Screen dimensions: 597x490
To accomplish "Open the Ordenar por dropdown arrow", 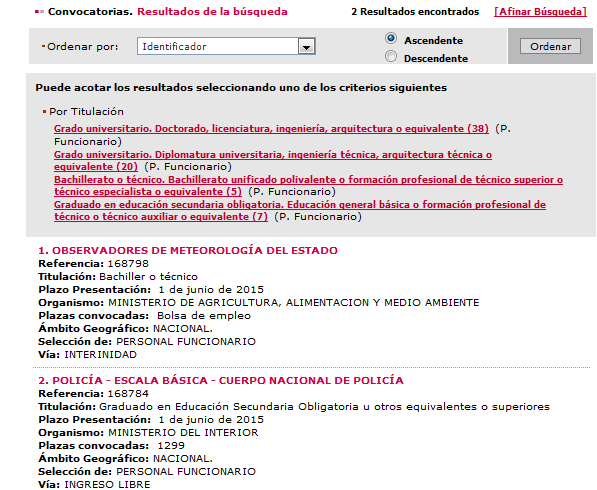I will coord(306,46).
